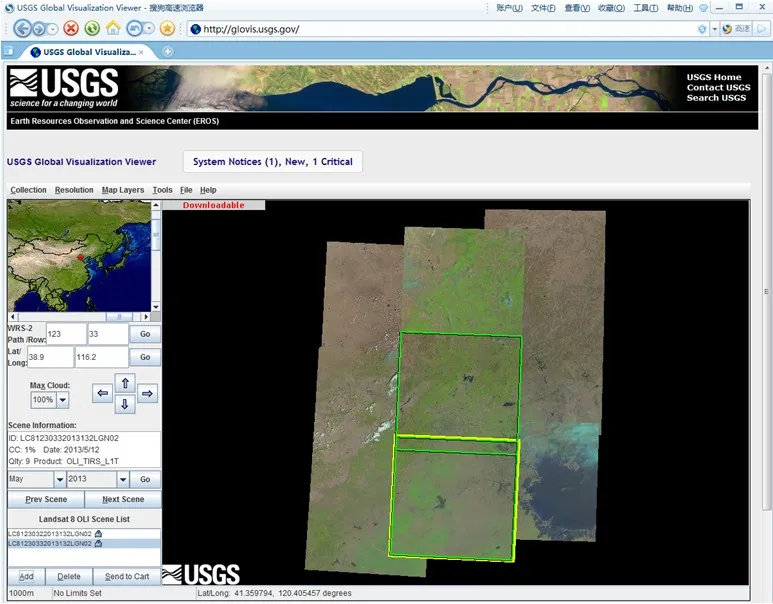This screenshot has height=604, width=773.
Task: Open the Resolution menu
Action: pos(74,190)
